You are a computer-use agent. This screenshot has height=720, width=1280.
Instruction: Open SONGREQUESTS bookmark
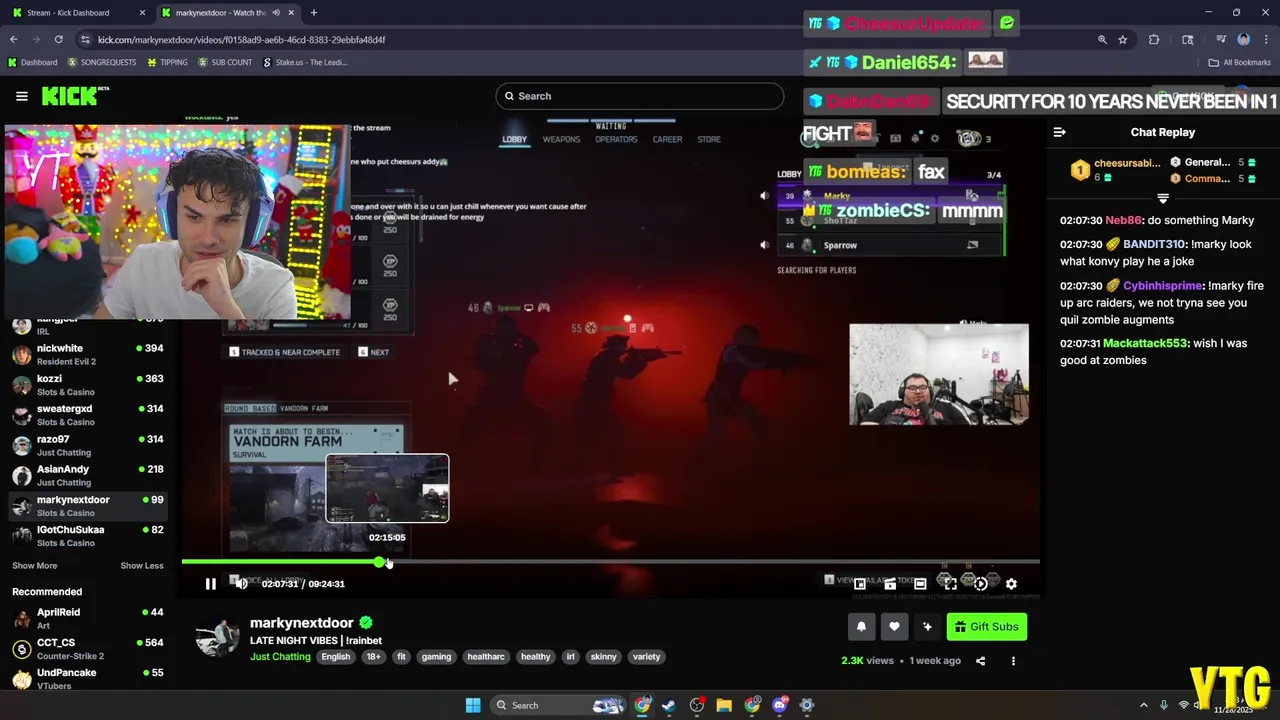(102, 62)
